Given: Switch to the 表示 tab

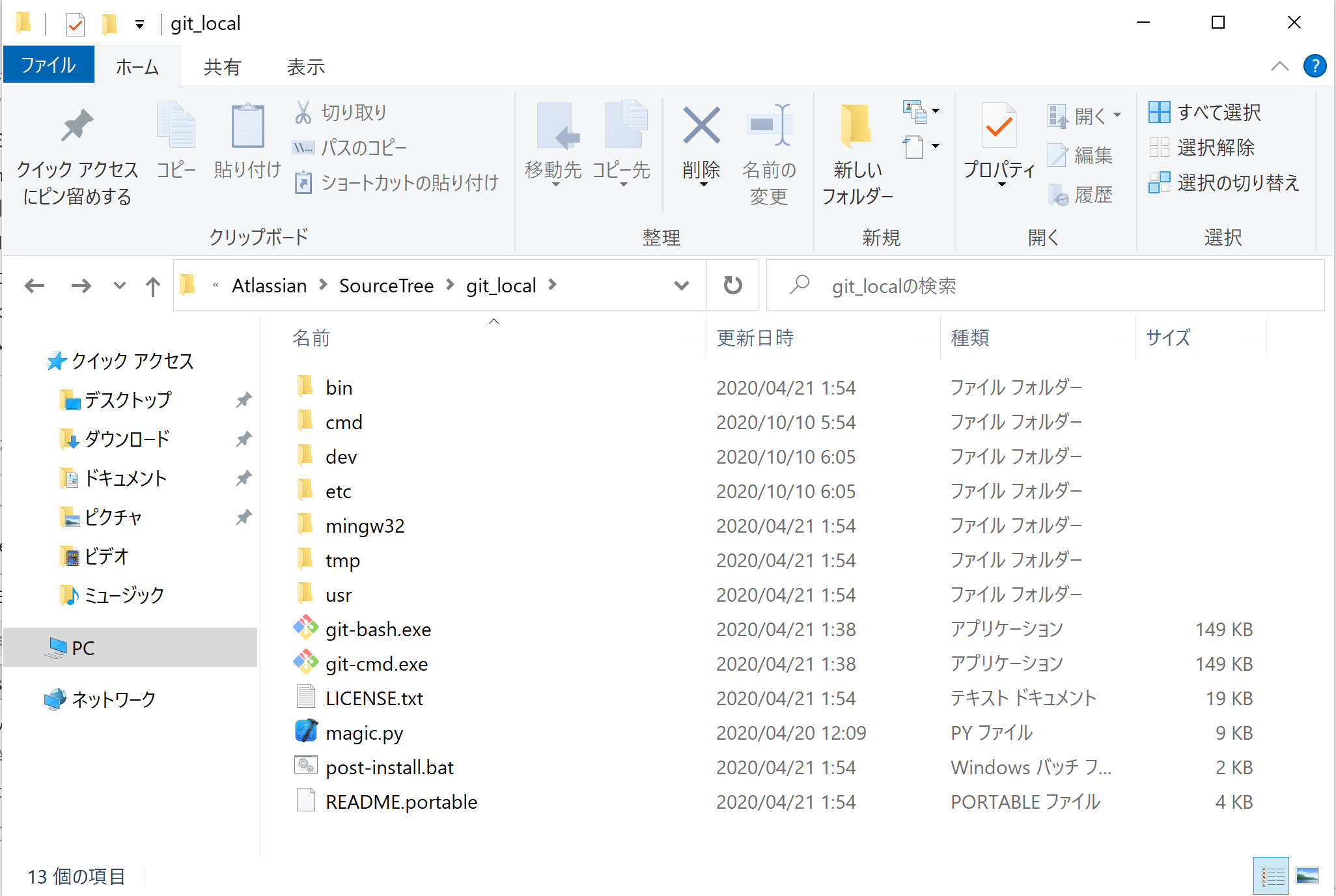Looking at the screenshot, I should point(305,66).
